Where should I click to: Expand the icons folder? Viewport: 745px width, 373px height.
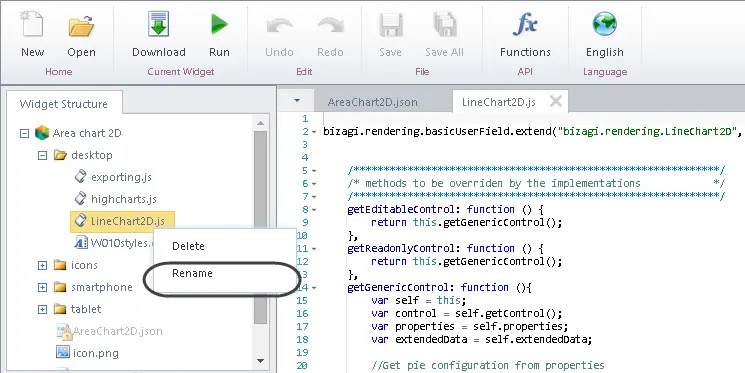(x=43, y=265)
